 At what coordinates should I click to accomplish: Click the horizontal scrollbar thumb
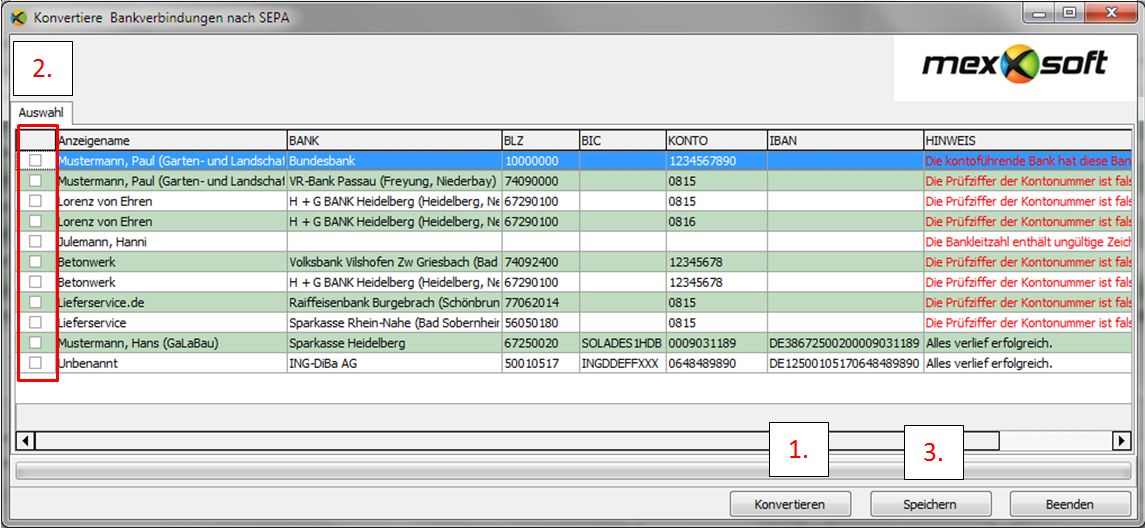pyautogui.click(x=517, y=440)
